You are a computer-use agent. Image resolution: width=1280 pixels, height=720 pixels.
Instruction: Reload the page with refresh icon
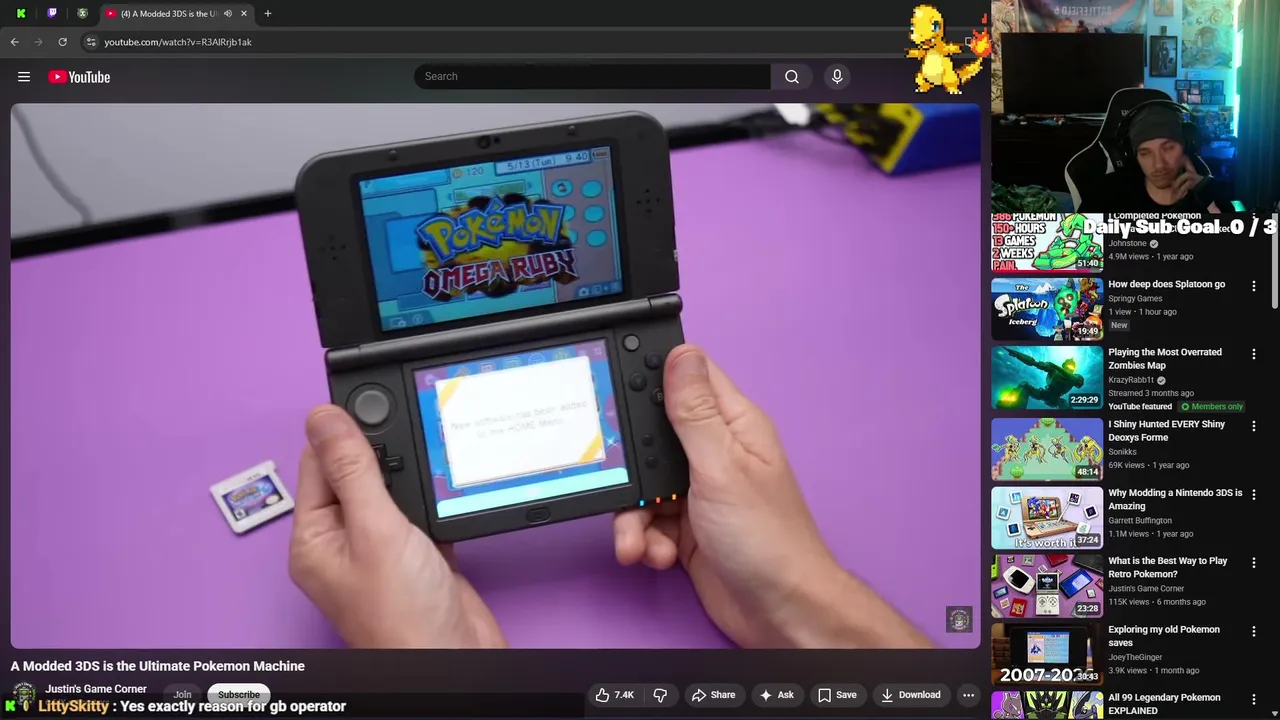click(63, 42)
